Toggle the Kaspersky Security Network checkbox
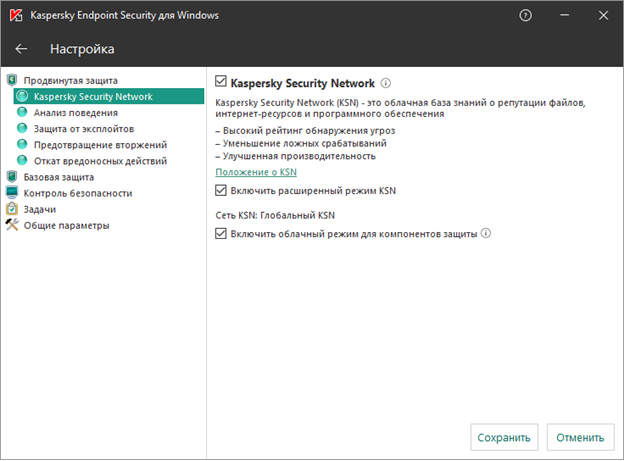 (222, 84)
